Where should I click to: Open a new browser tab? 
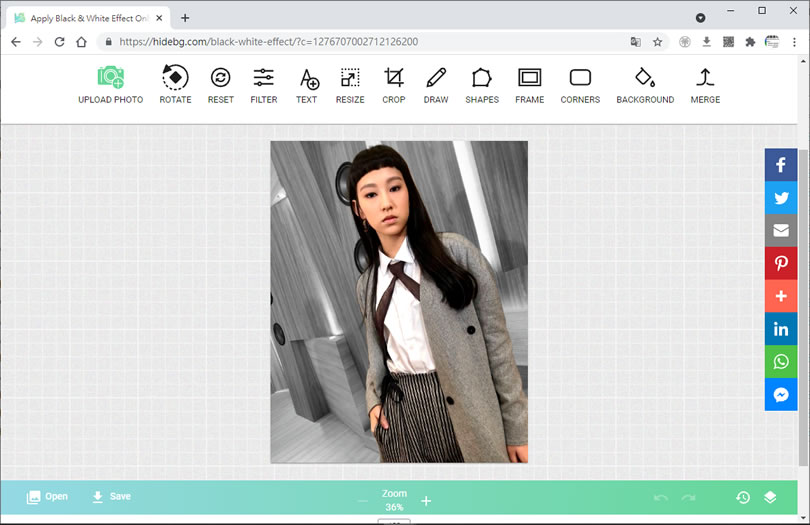pos(185,18)
